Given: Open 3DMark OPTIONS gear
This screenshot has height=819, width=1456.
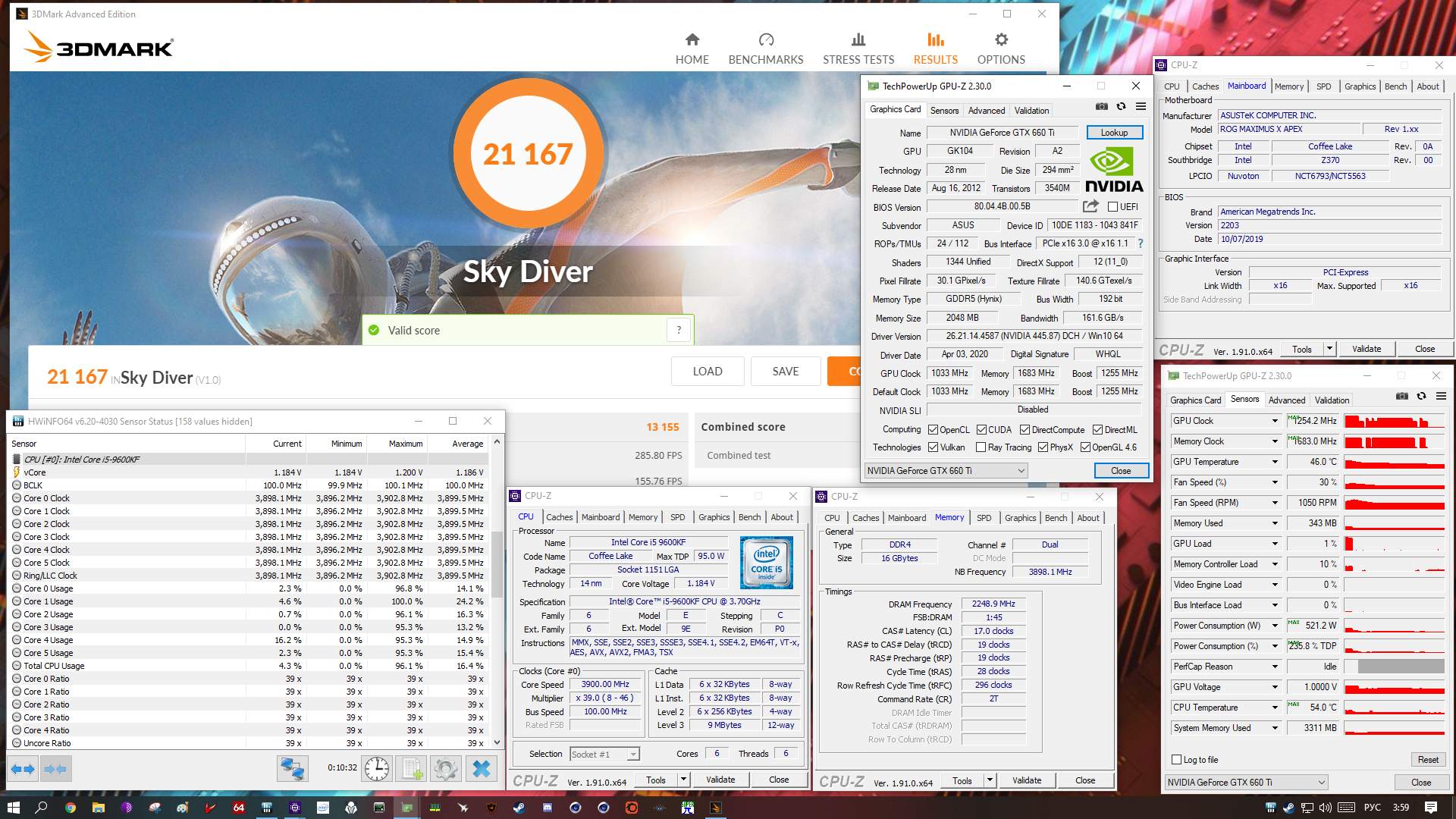Looking at the screenshot, I should click(1001, 49).
